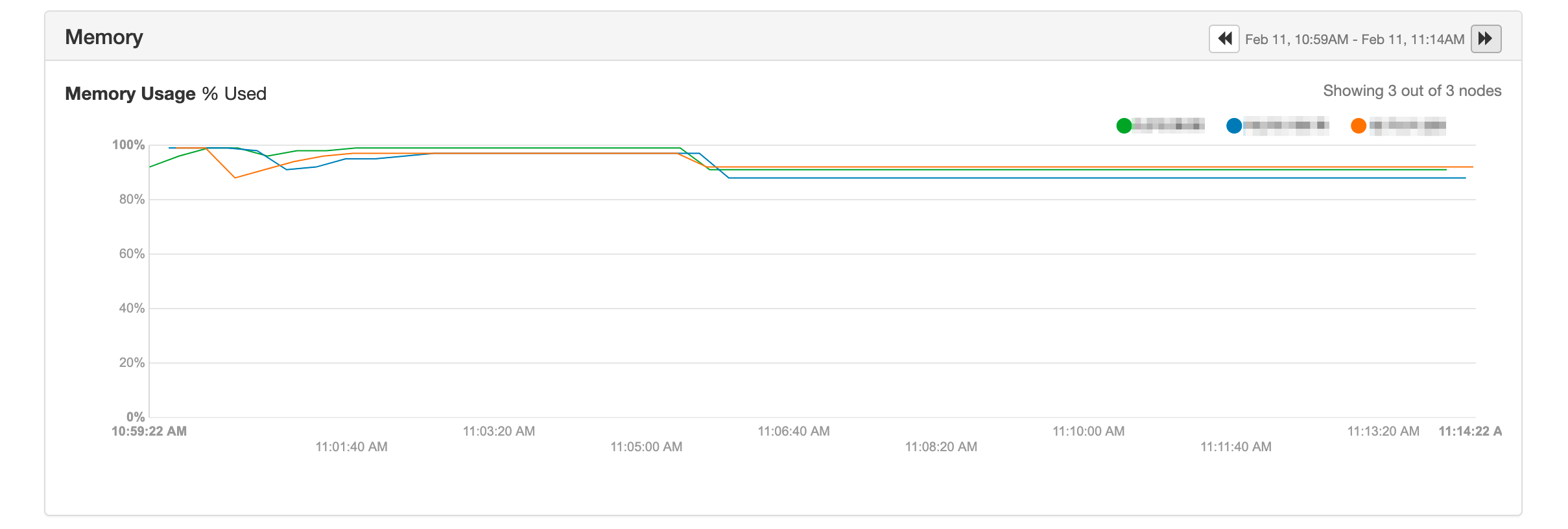Click the 11:01:40 AM time axis label

point(351,447)
